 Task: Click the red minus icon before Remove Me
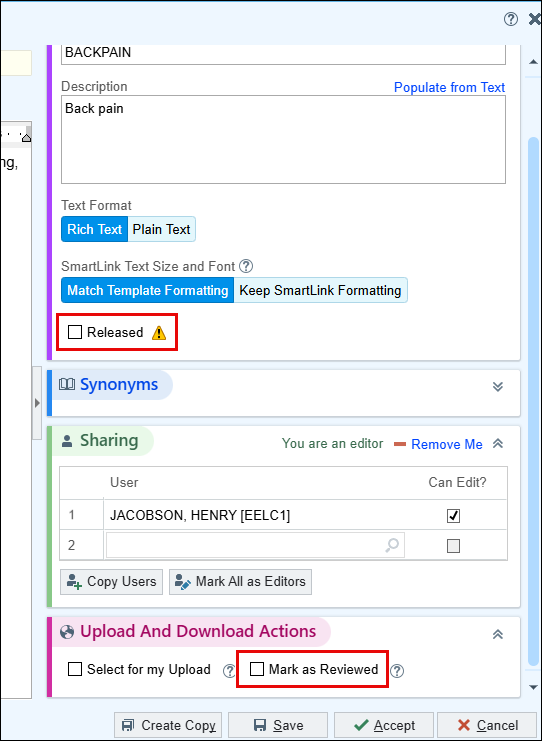pos(400,444)
